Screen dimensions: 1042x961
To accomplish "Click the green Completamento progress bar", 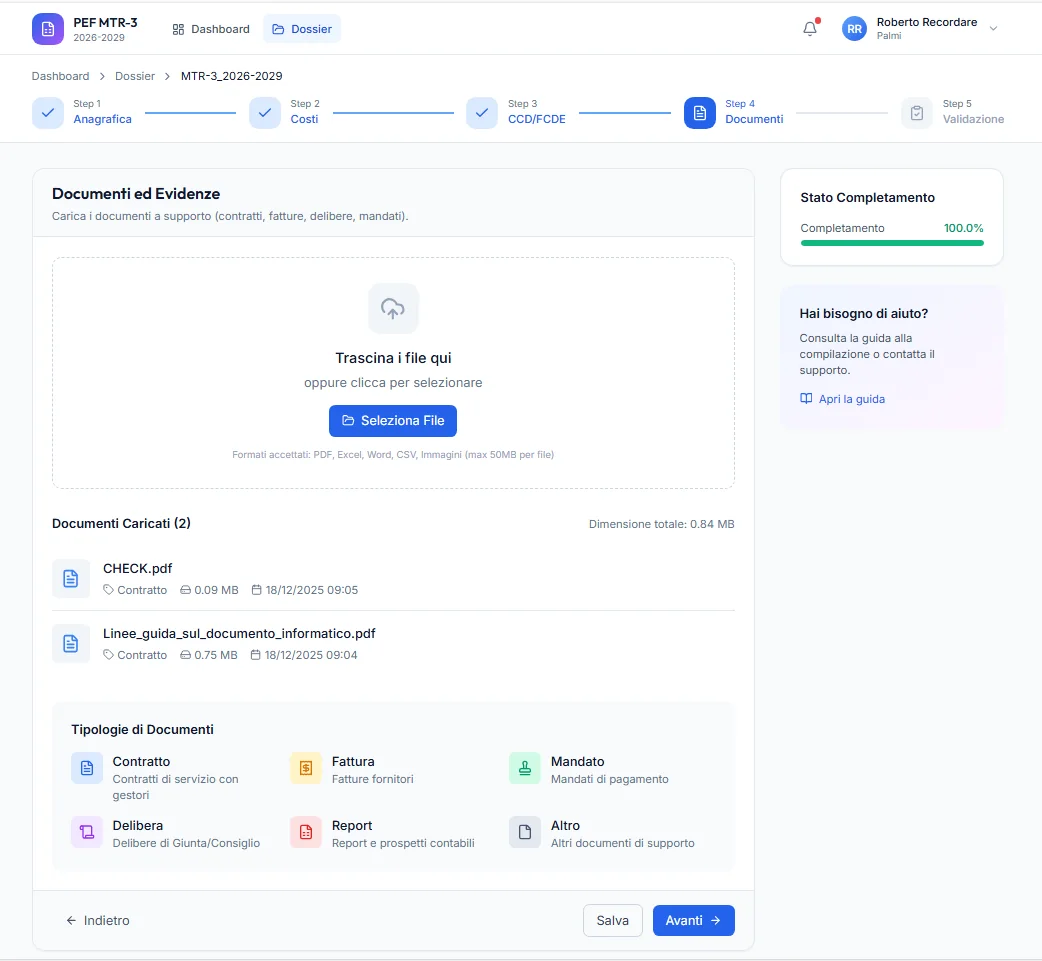I will (892, 243).
